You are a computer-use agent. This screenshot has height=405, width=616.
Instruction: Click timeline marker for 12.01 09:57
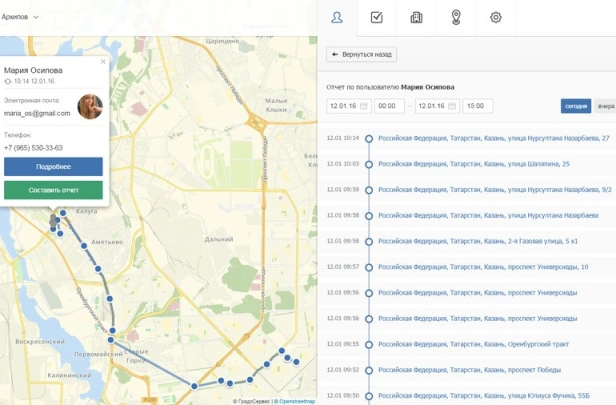(x=369, y=267)
